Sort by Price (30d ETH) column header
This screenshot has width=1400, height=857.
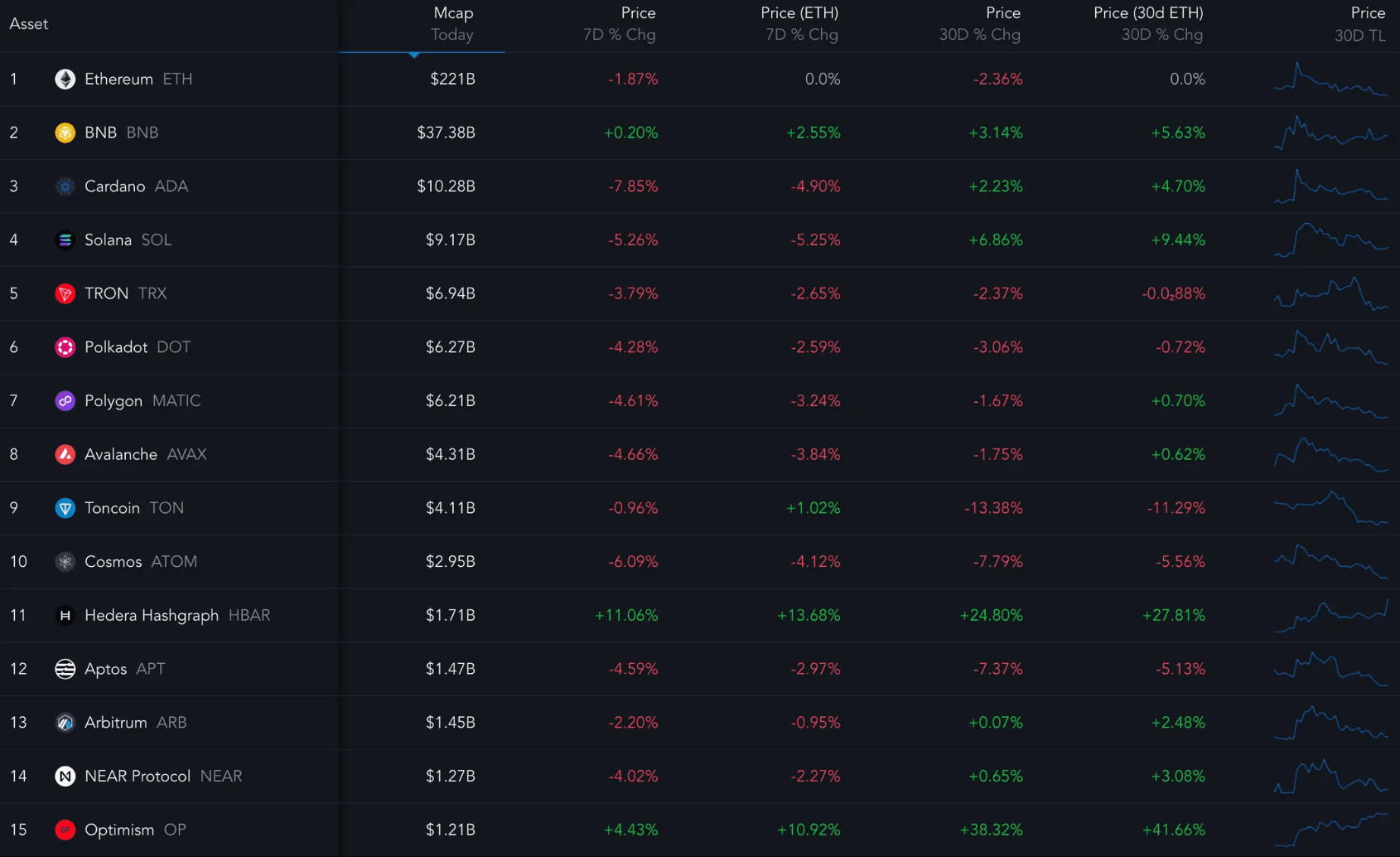[1148, 24]
